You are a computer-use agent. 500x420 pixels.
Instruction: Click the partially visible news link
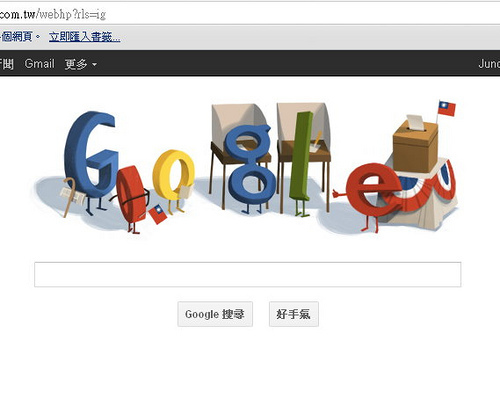pyautogui.click(x=7, y=63)
